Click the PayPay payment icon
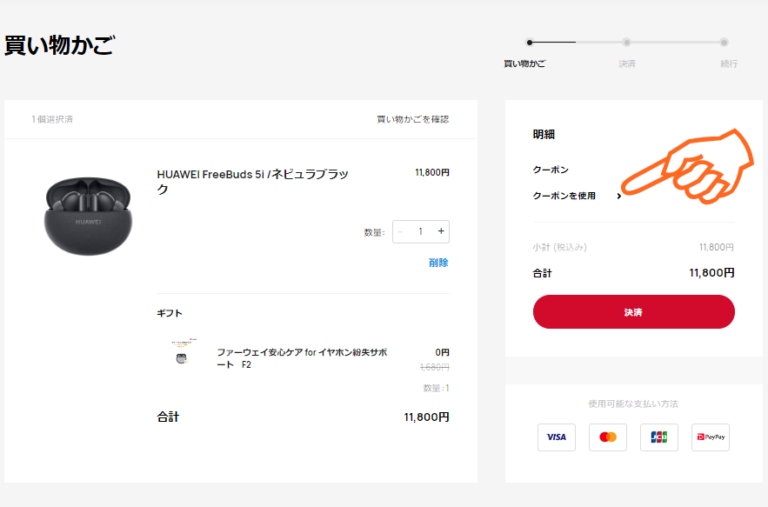This screenshot has width=768, height=507. coord(710,437)
